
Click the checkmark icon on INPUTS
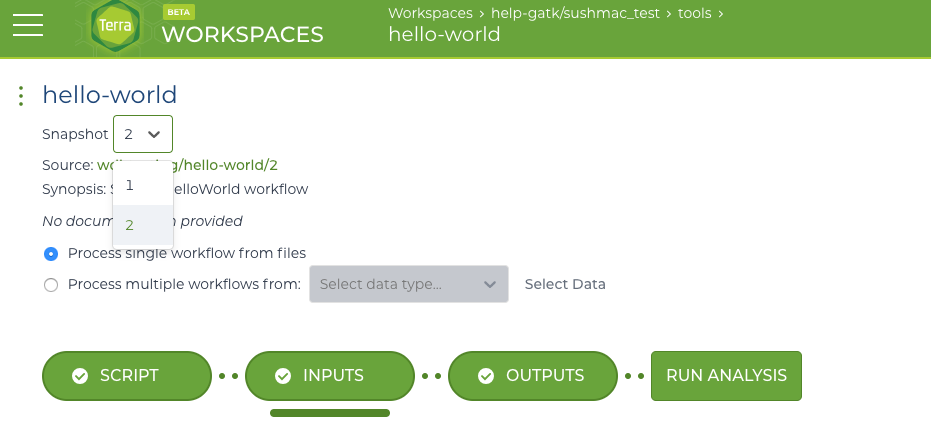[283, 376]
